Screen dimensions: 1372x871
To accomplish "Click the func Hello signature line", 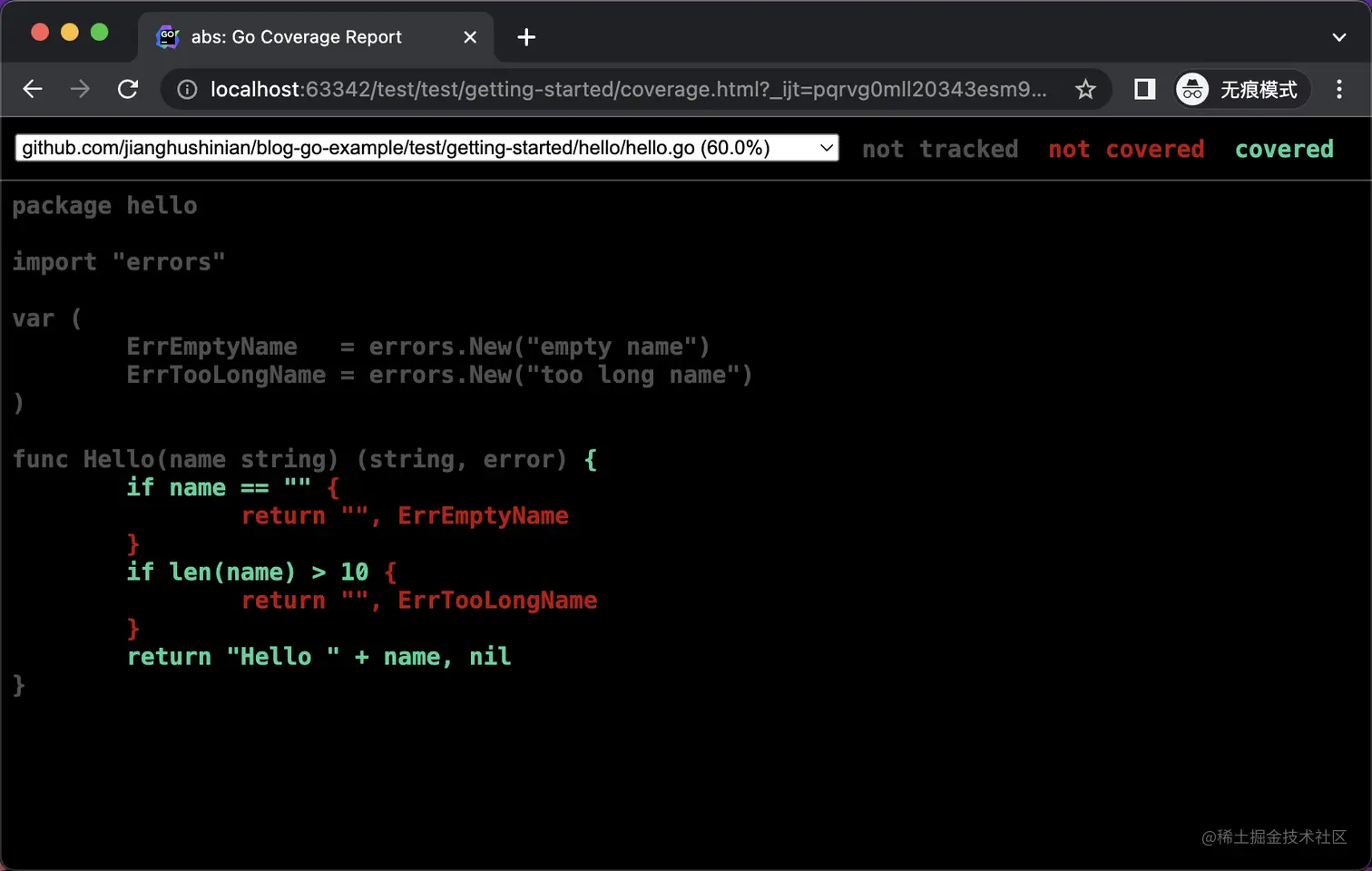I will point(305,459).
